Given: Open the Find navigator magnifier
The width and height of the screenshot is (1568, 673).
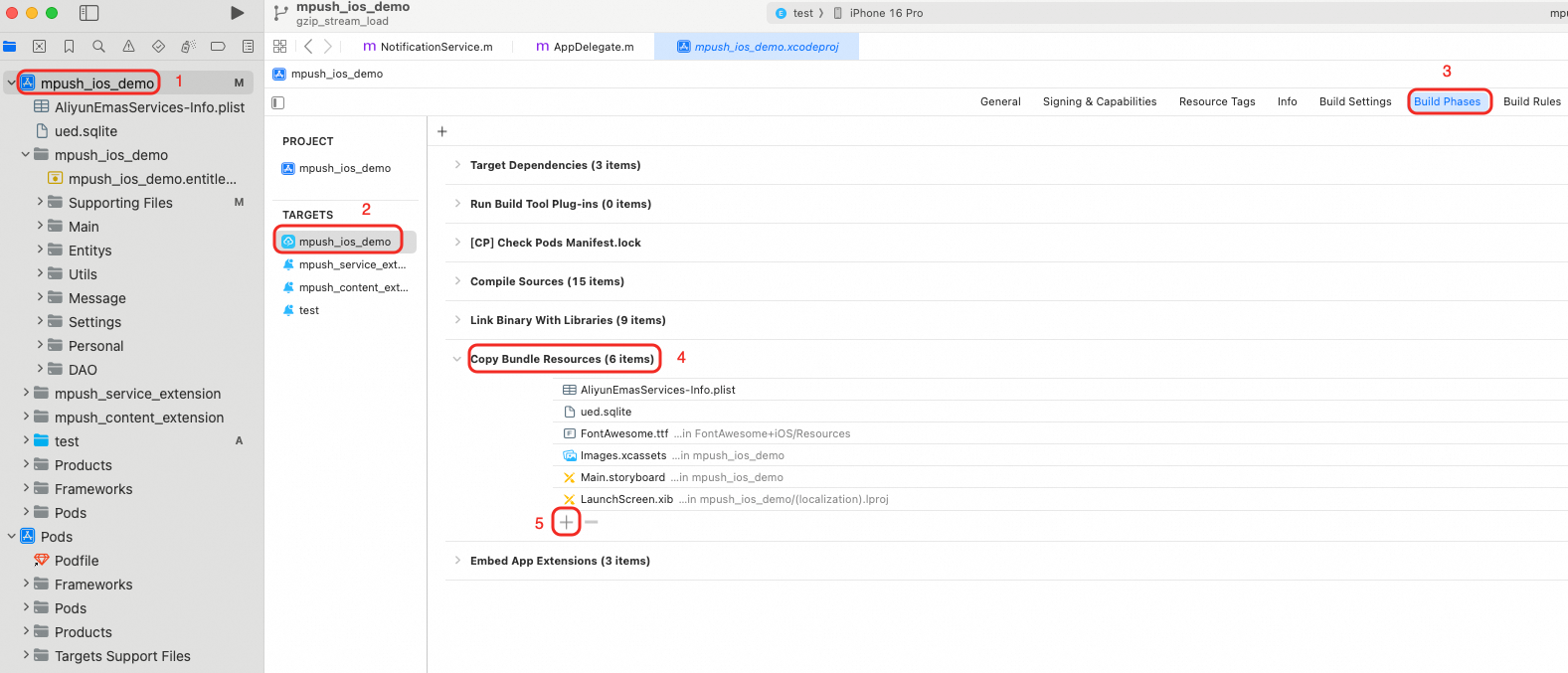Looking at the screenshot, I should 98,47.
